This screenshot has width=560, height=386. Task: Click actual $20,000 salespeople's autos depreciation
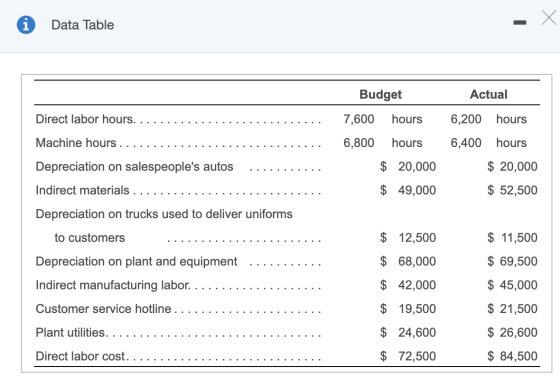[512, 166]
